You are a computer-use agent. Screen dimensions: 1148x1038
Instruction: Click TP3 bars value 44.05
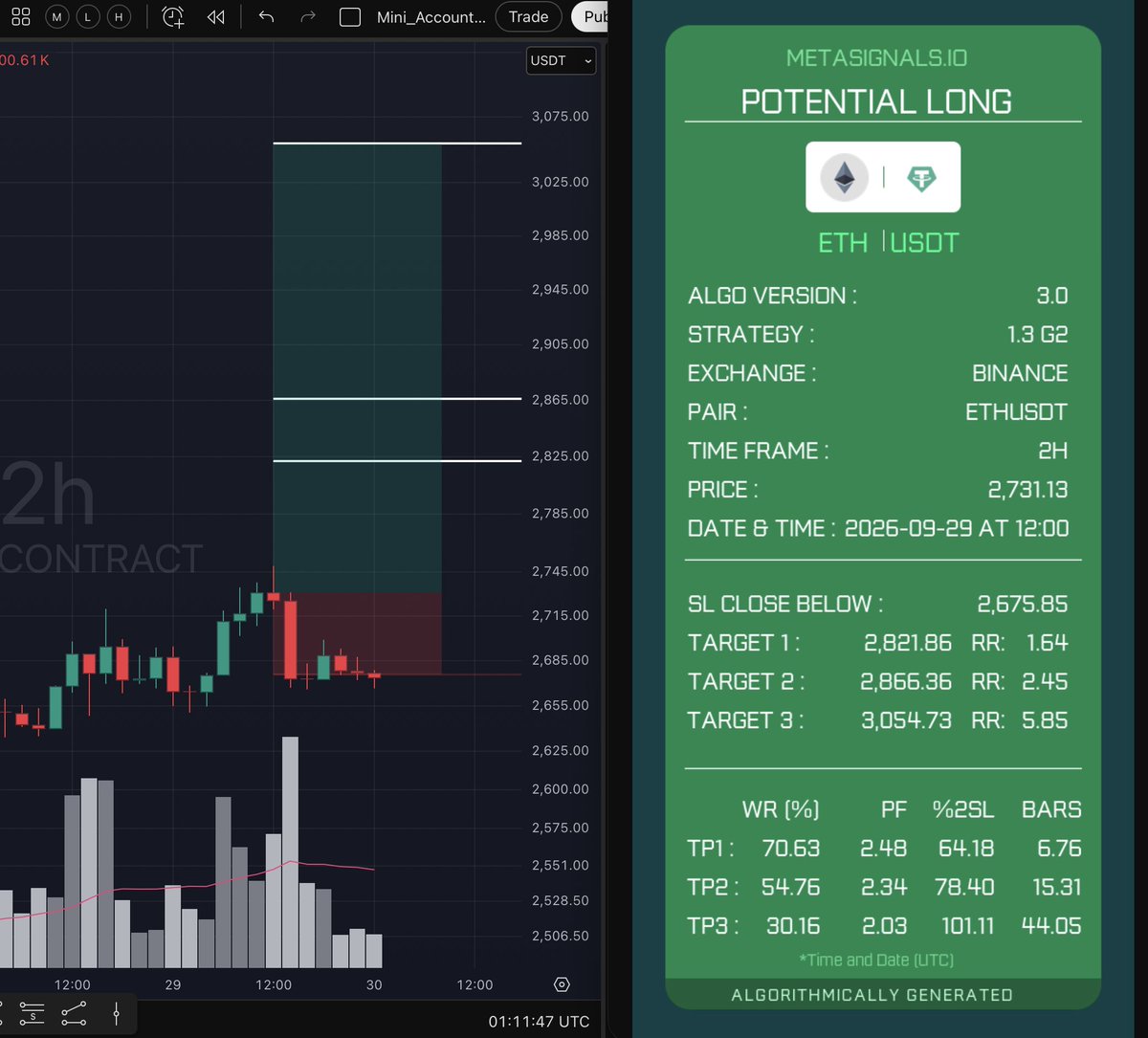pyautogui.click(x=1050, y=926)
